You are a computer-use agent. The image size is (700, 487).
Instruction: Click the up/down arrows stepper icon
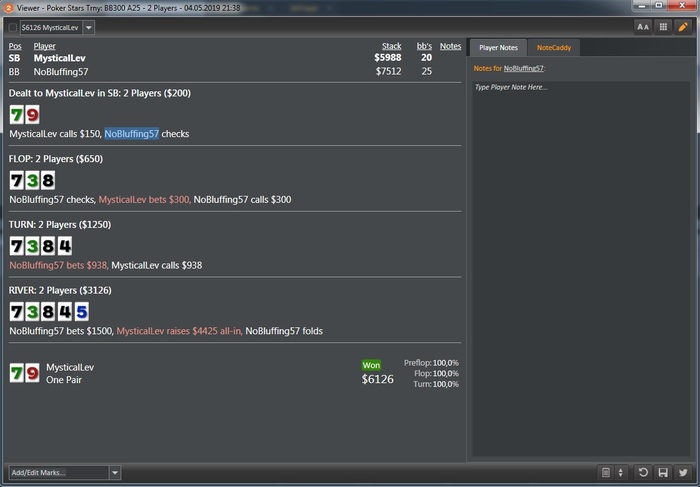621,472
